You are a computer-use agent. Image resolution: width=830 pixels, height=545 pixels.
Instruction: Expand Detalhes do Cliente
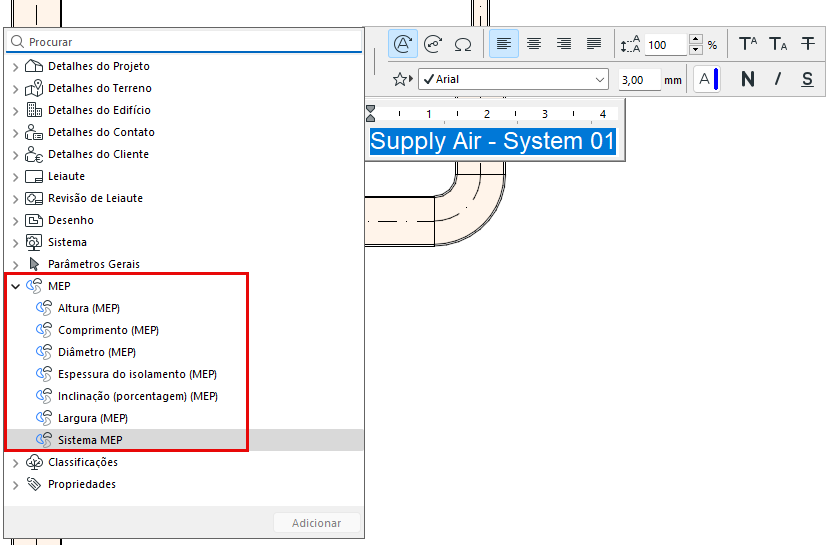(x=15, y=155)
